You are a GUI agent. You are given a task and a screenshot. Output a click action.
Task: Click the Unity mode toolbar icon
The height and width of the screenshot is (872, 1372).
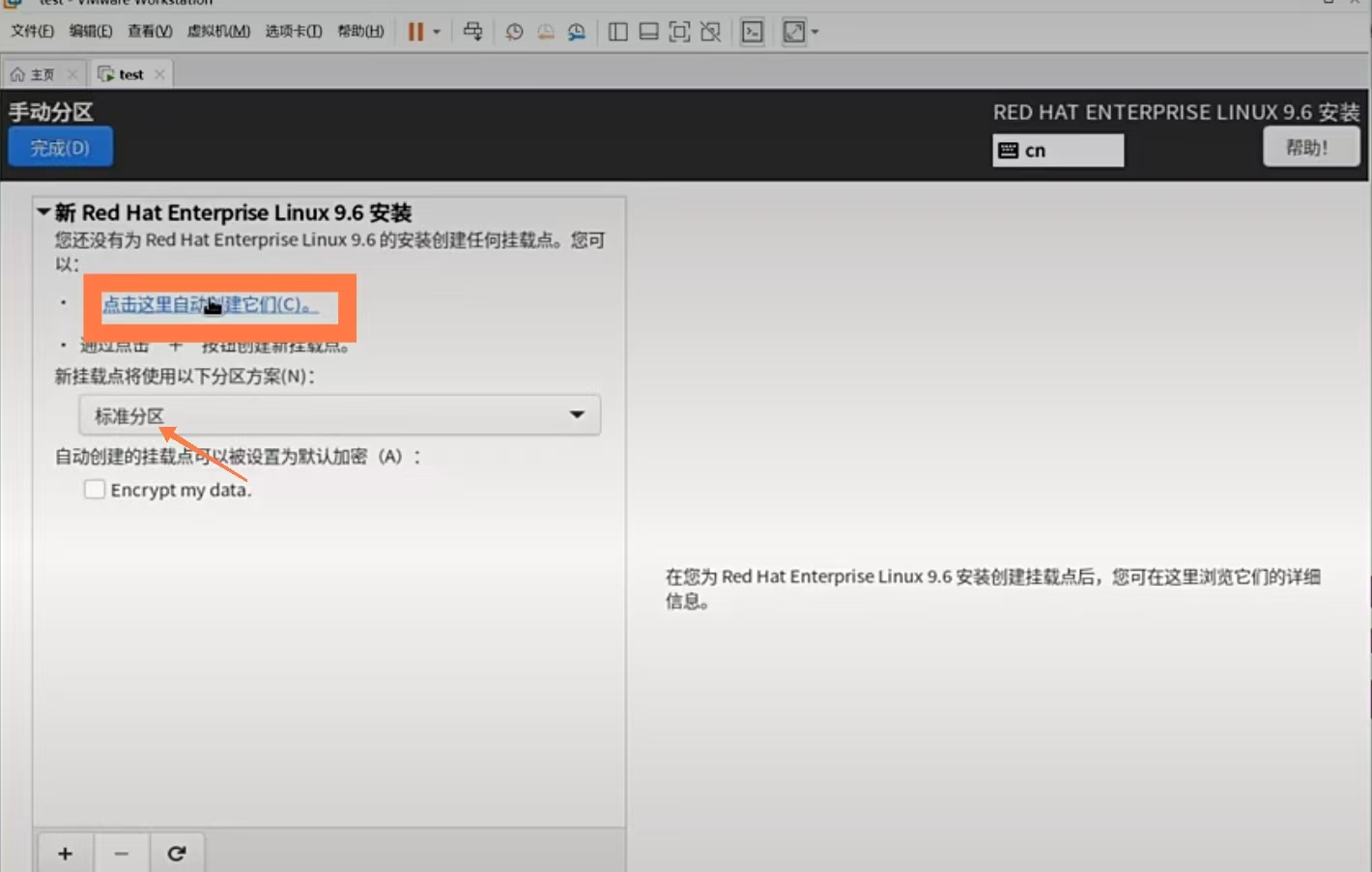(x=710, y=32)
